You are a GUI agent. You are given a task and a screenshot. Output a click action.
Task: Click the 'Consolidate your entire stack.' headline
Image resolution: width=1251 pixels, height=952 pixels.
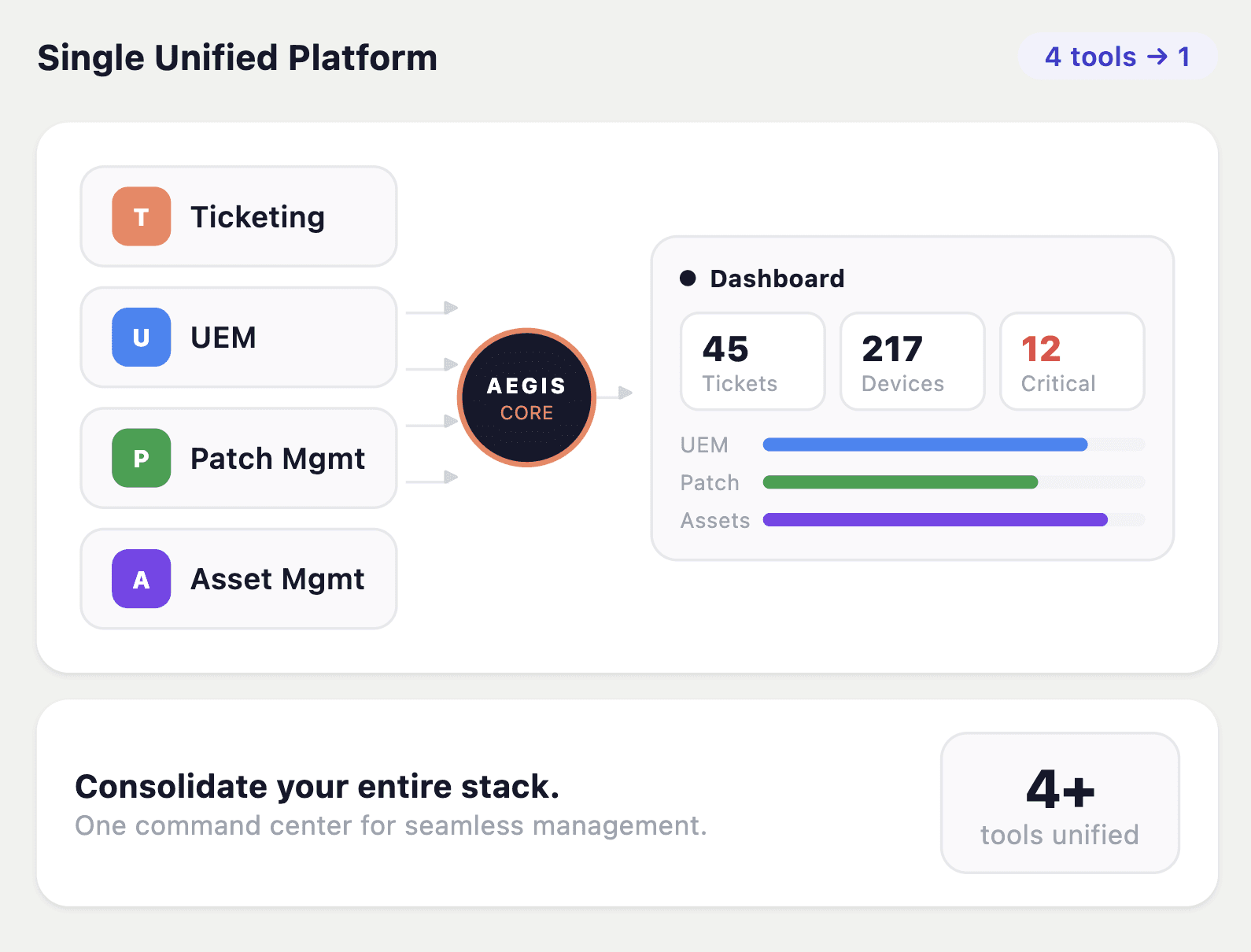317,787
